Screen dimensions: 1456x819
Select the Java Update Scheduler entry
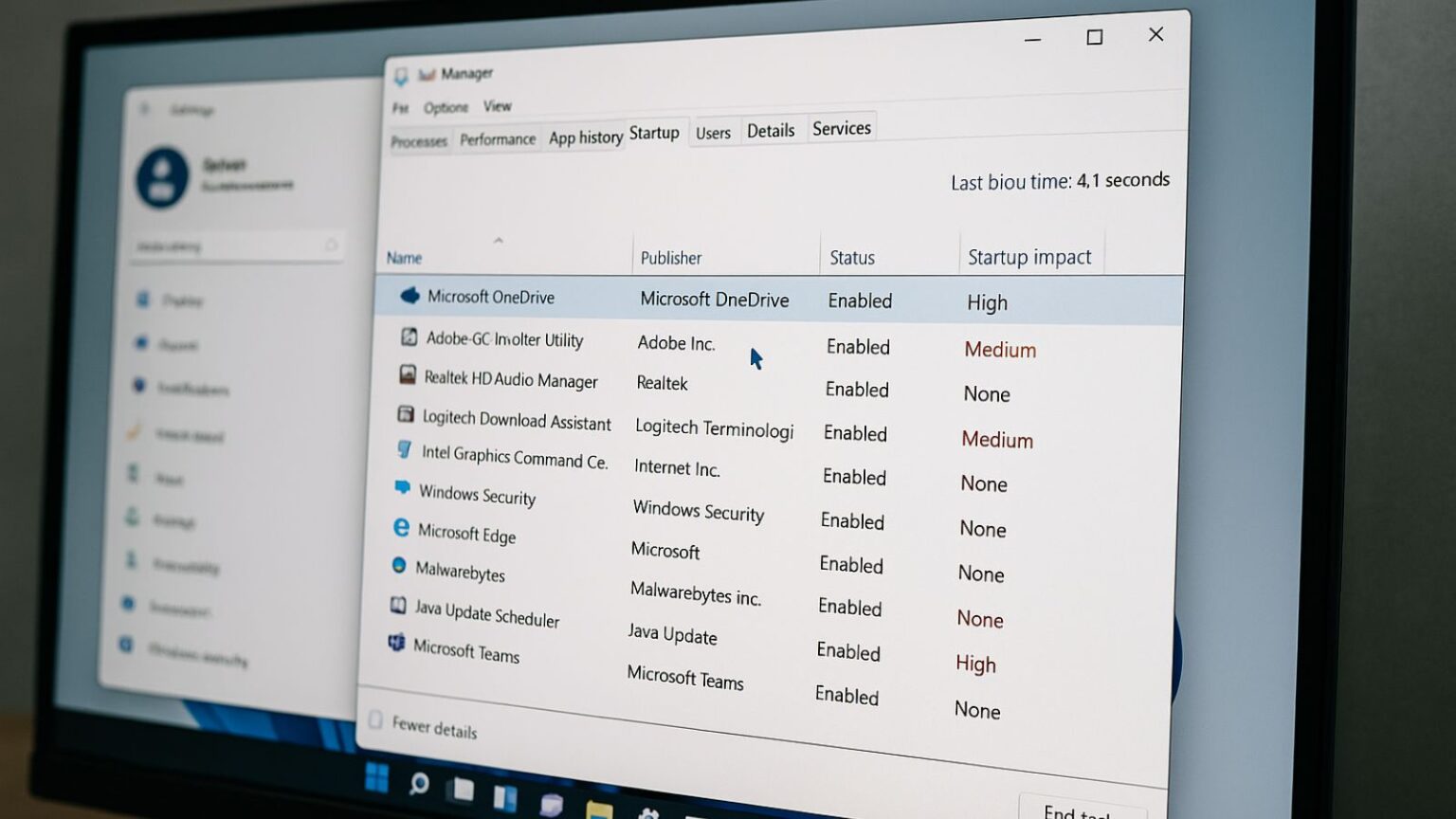pos(487,614)
